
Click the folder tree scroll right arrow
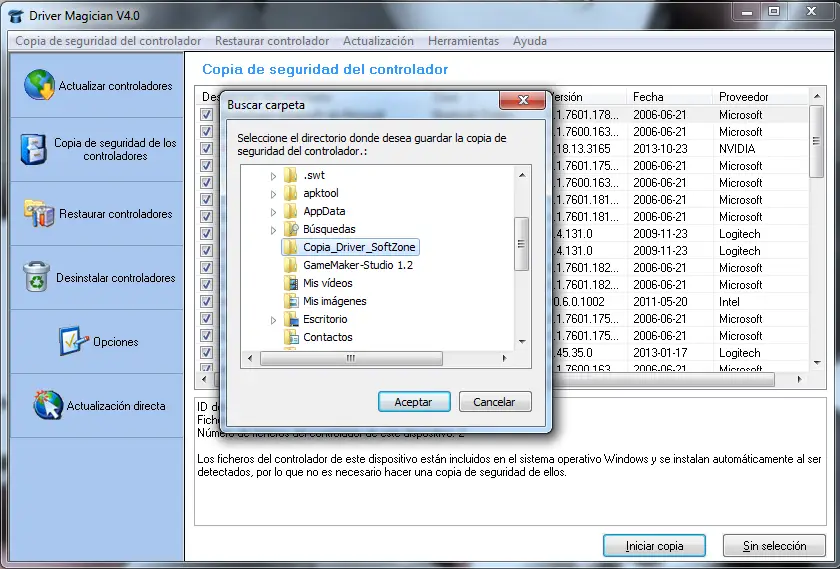click(504, 358)
